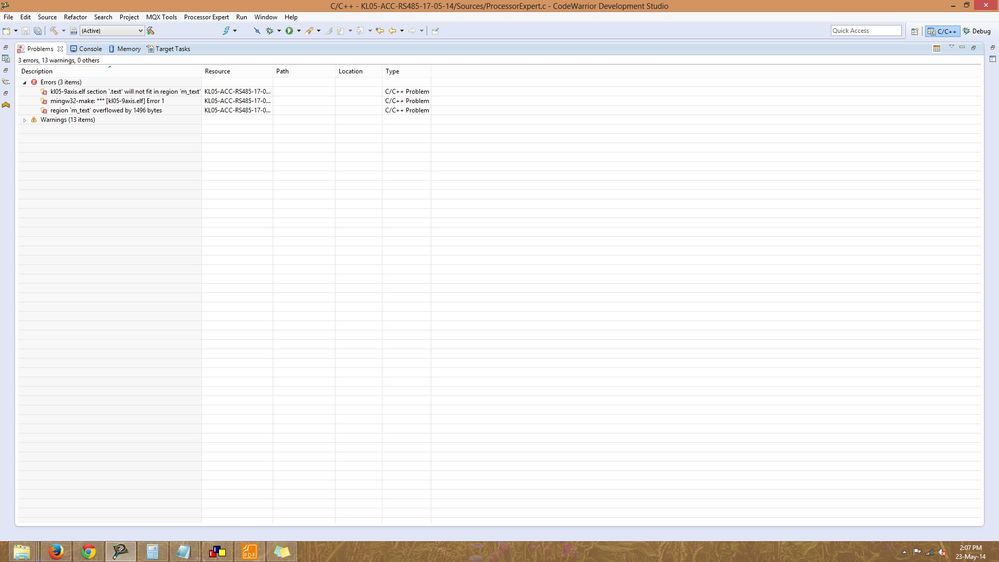Open the build configuration dropdown arrow beside hammer
This screenshot has width=999, height=562.
pos(63,31)
